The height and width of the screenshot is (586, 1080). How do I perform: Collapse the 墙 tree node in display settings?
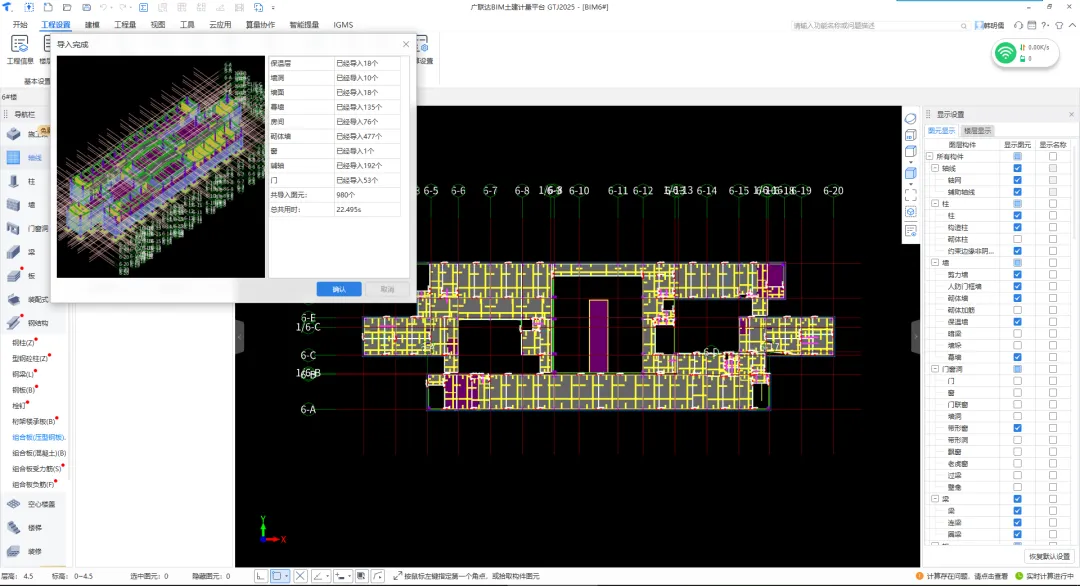[935, 262]
